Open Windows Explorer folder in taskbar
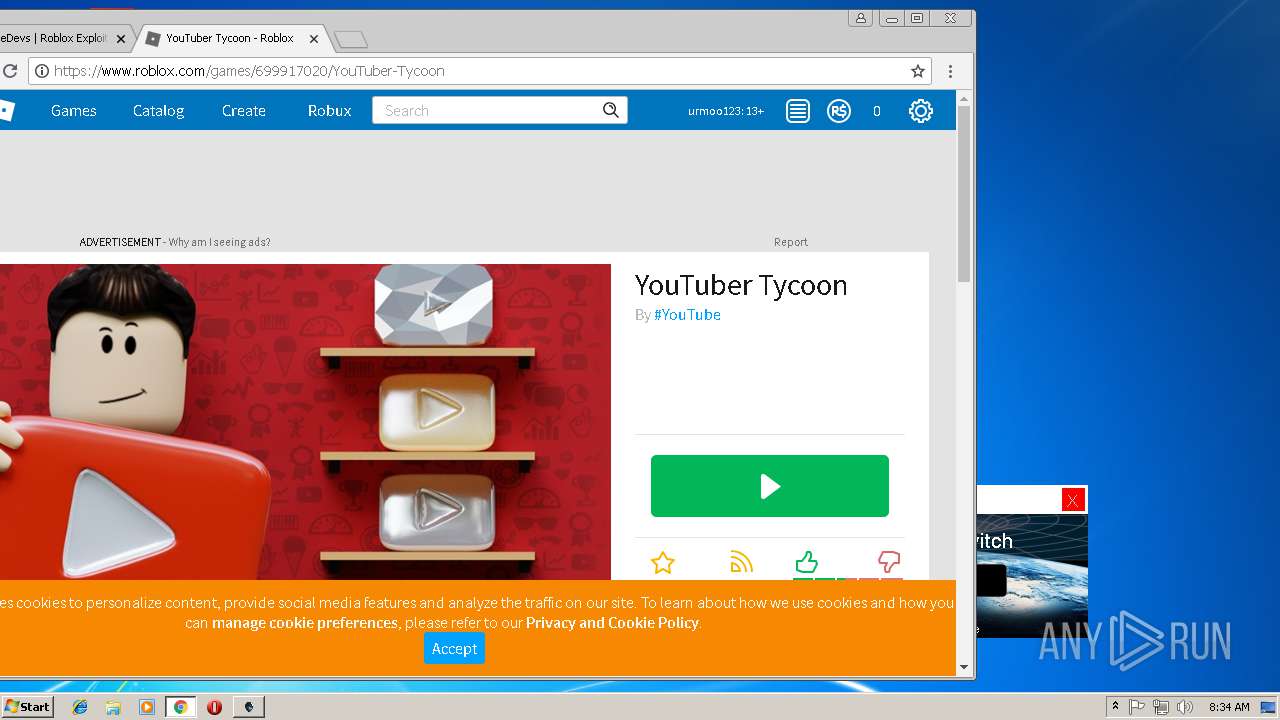This screenshot has height=720, width=1280. (113, 707)
